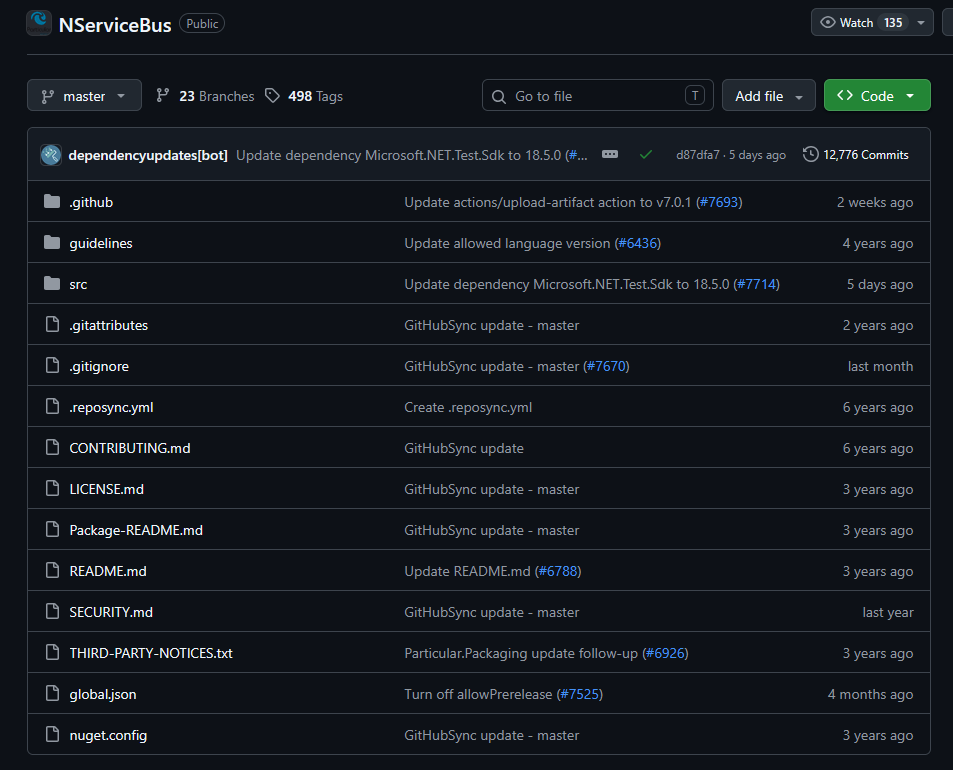Open the .reposync.yml file

click(x=111, y=407)
